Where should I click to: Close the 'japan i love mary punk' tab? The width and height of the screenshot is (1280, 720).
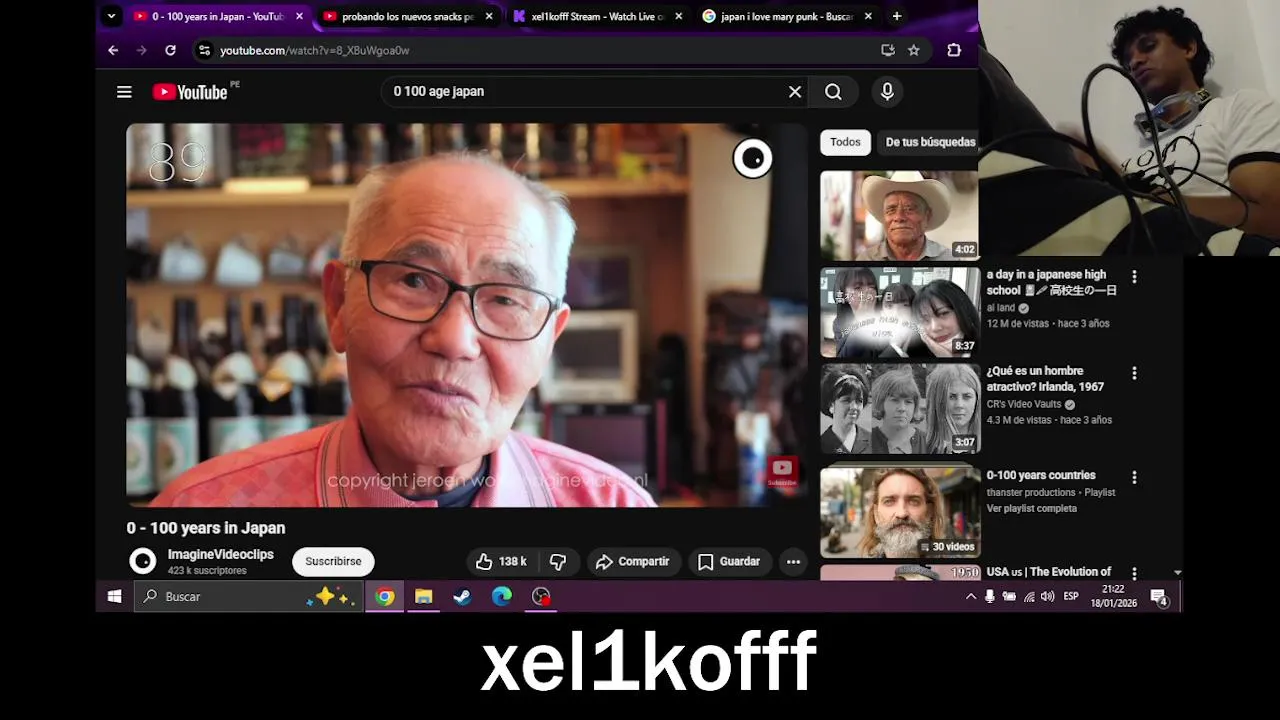point(868,16)
